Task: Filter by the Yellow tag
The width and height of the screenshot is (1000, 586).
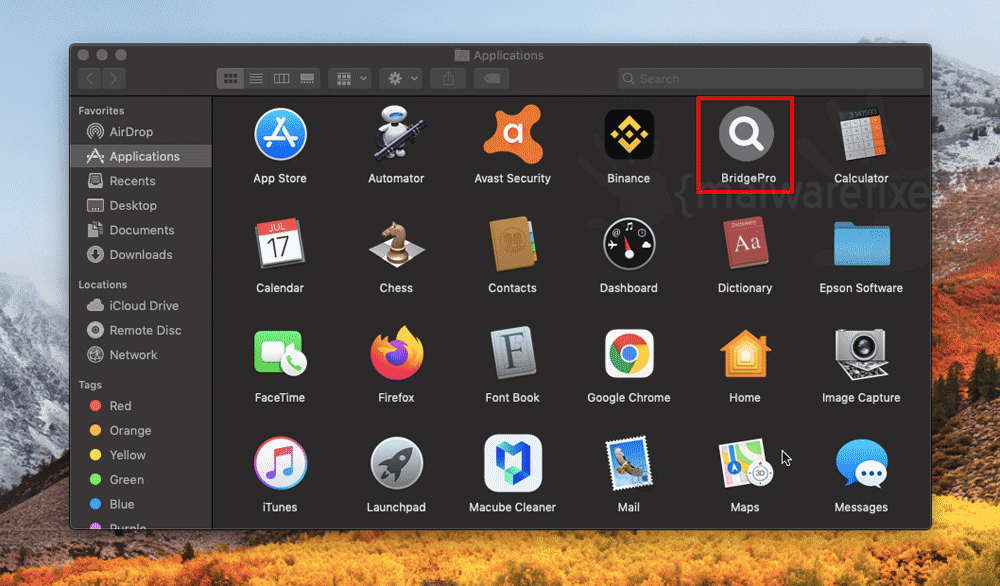Action: tap(140, 455)
